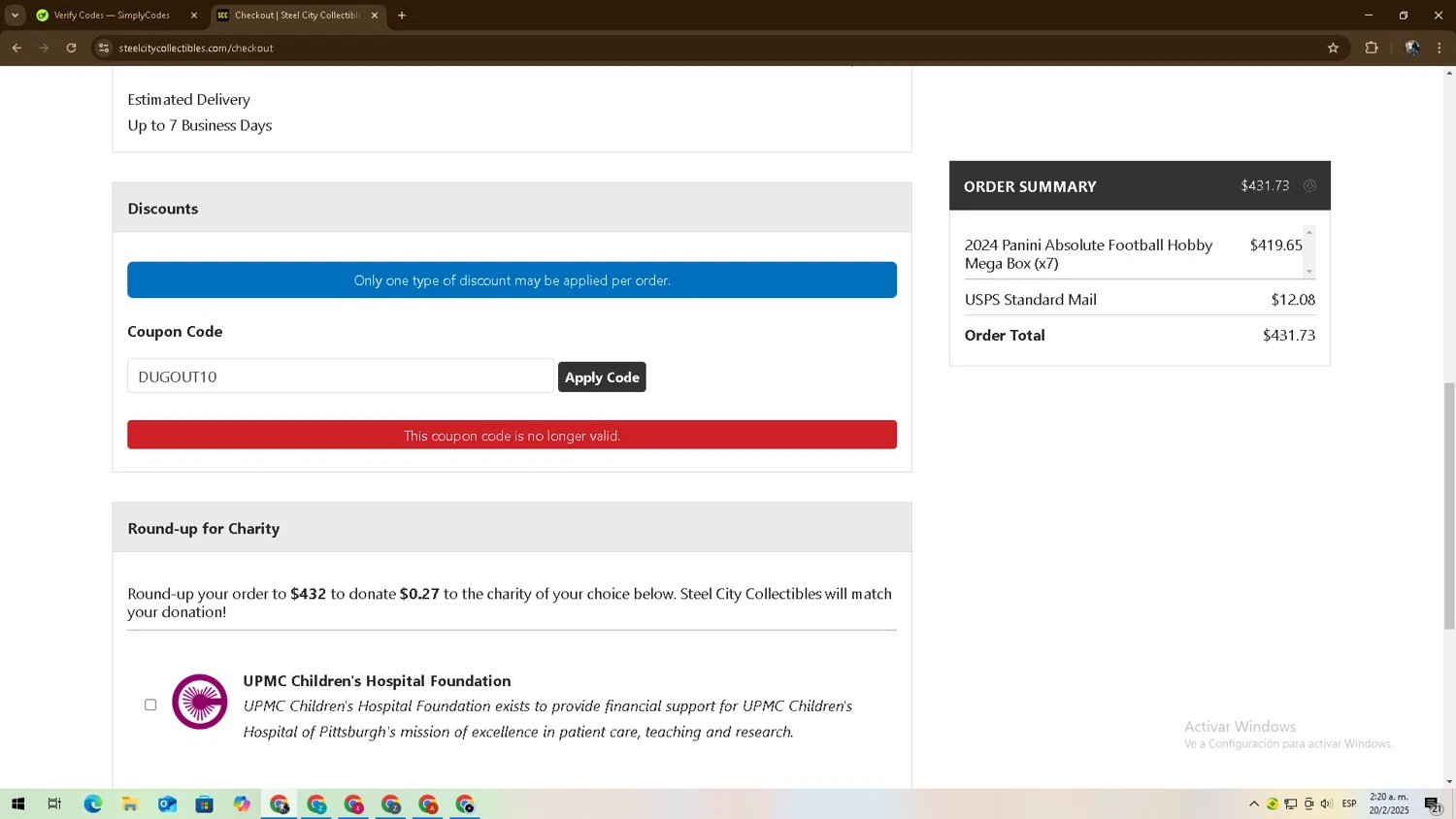
Task: Click the Coupon Code input field
Action: [340, 376]
